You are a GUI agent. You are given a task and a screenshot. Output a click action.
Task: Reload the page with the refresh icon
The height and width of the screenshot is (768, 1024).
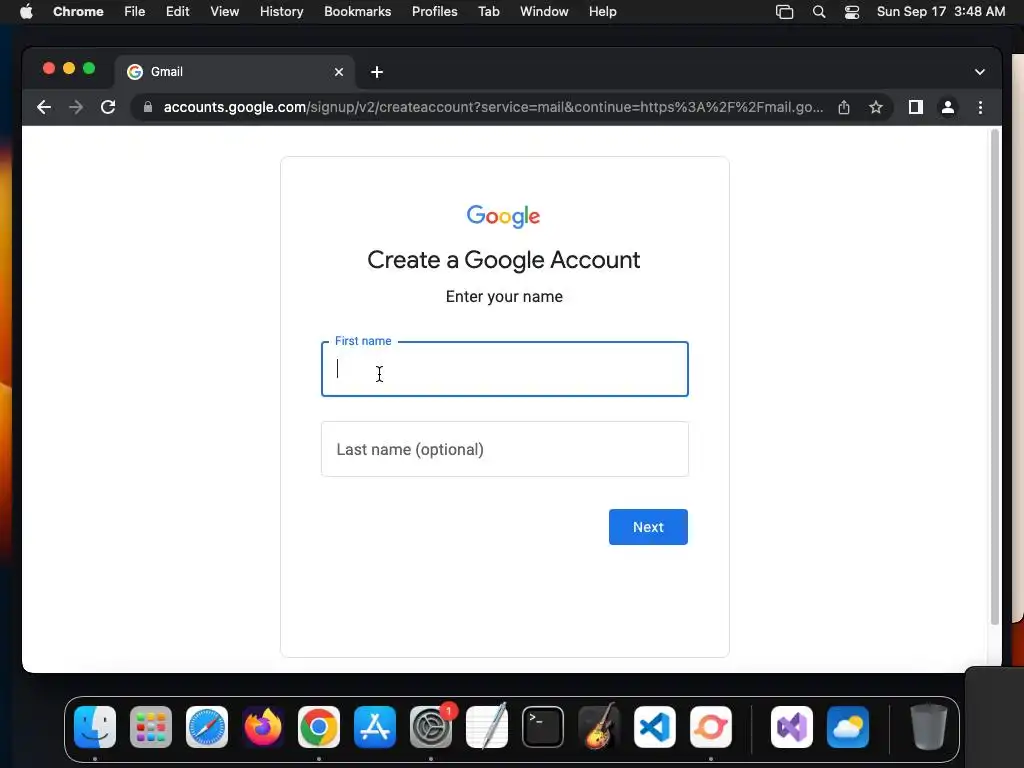click(x=108, y=107)
